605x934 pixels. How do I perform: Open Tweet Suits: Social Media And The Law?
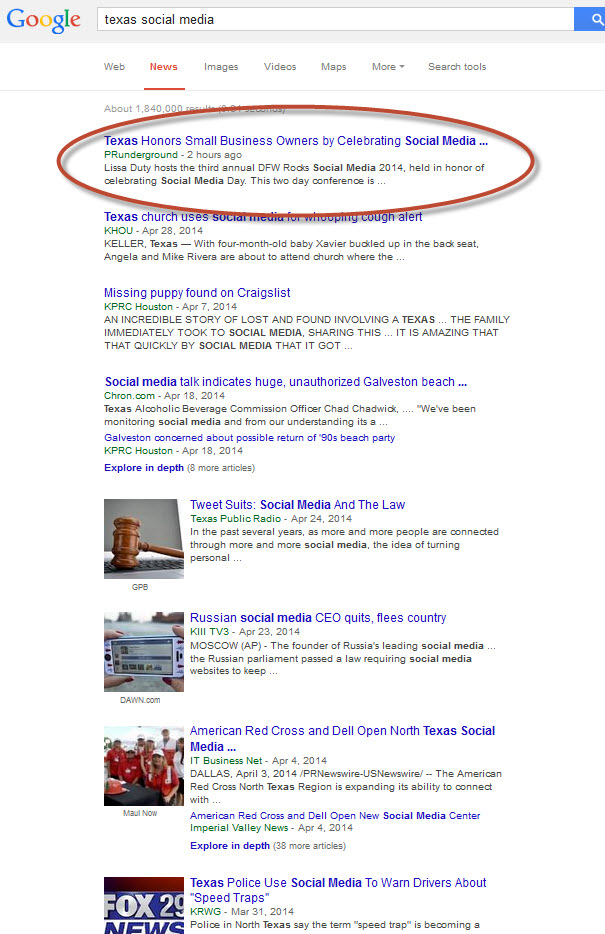coord(297,505)
